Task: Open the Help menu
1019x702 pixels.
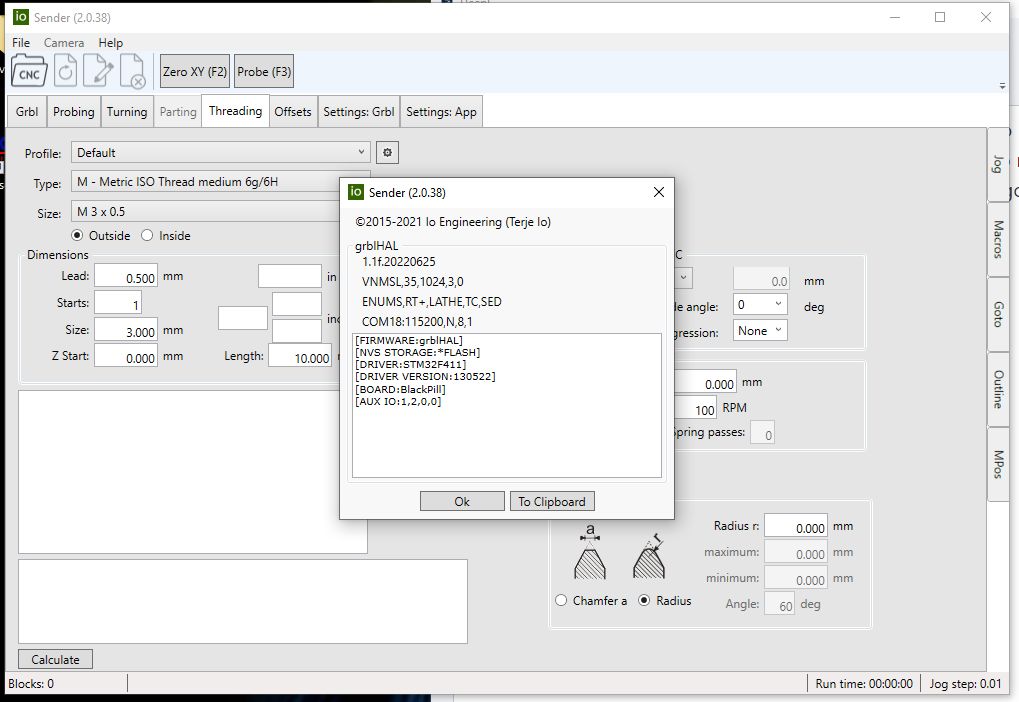Action: coord(110,43)
